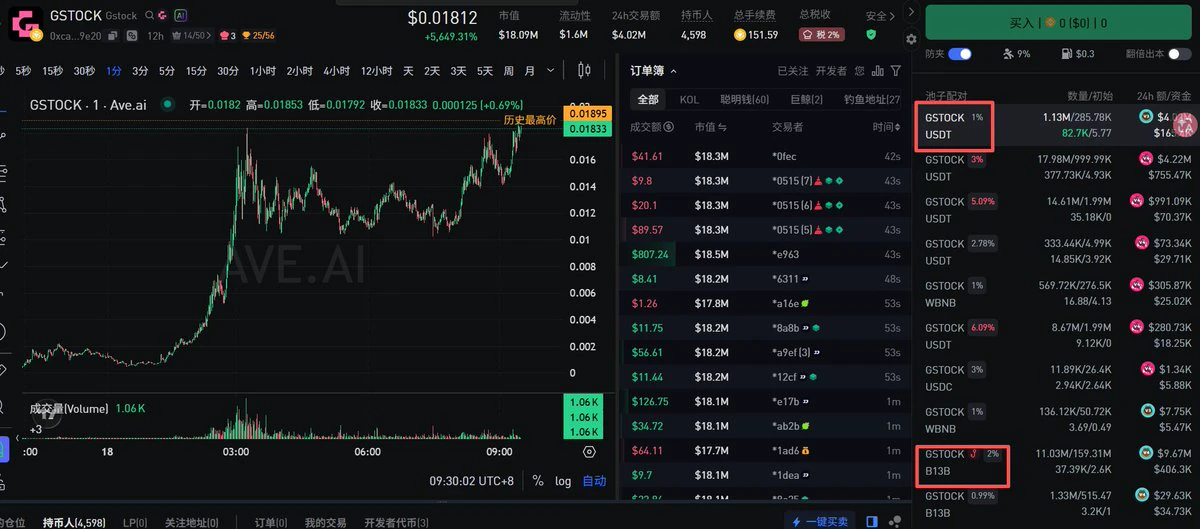1200x529 pixels.
Task: Click the 税 2% tax badge
Action: click(x=821, y=34)
